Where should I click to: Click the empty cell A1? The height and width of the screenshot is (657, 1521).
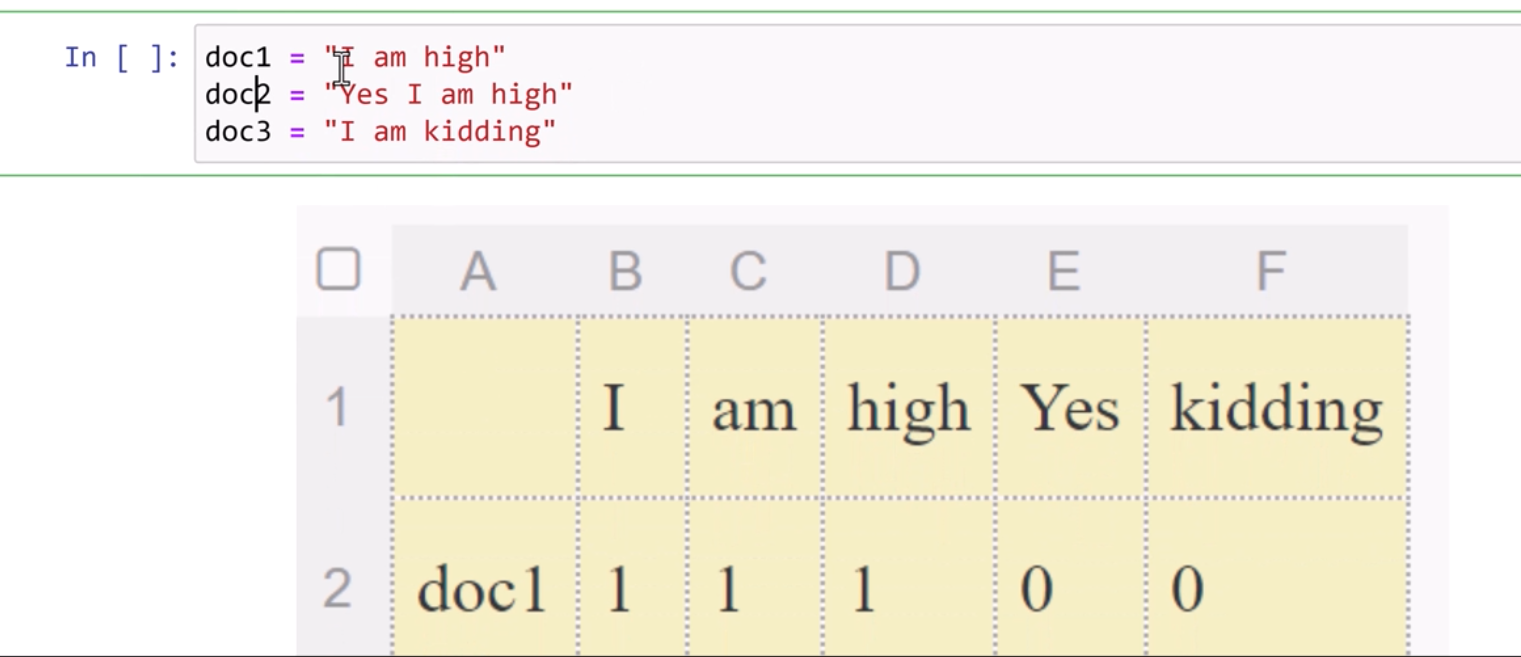pyautogui.click(x=484, y=407)
